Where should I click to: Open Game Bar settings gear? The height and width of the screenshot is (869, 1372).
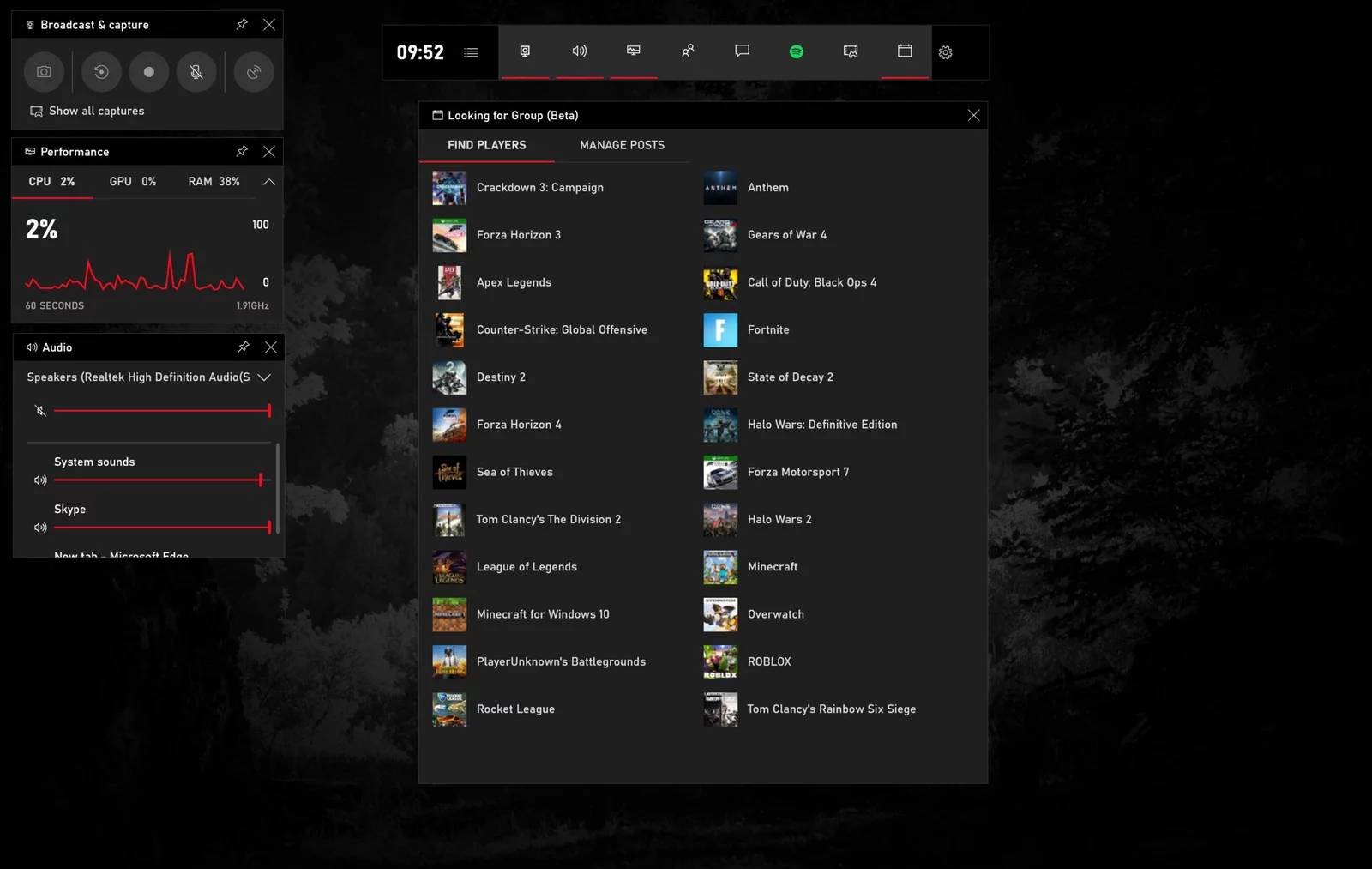pos(946,52)
